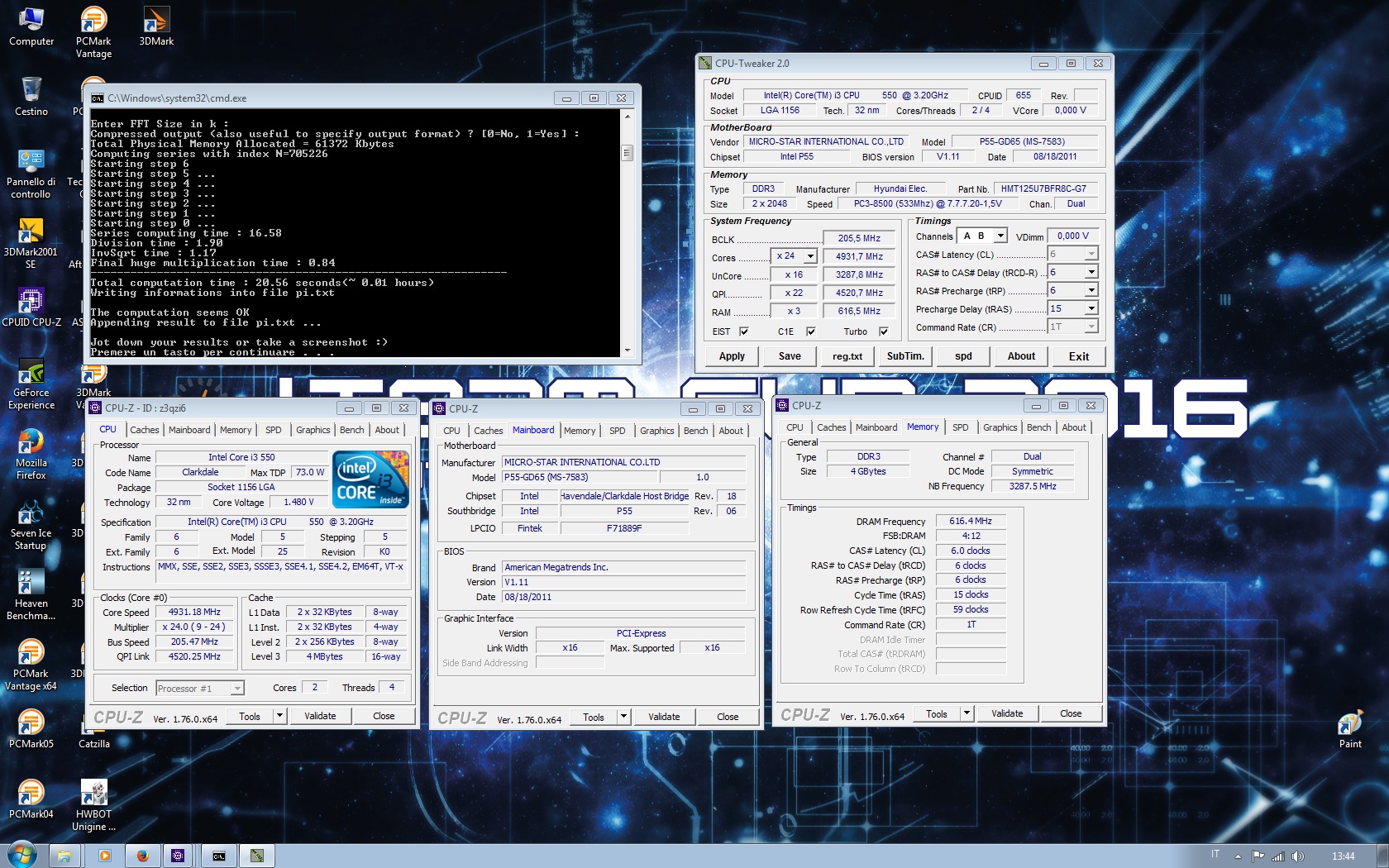Select About tab in CPU-Z Memory window
This screenshot has height=868, width=1389.
pyautogui.click(x=1074, y=427)
